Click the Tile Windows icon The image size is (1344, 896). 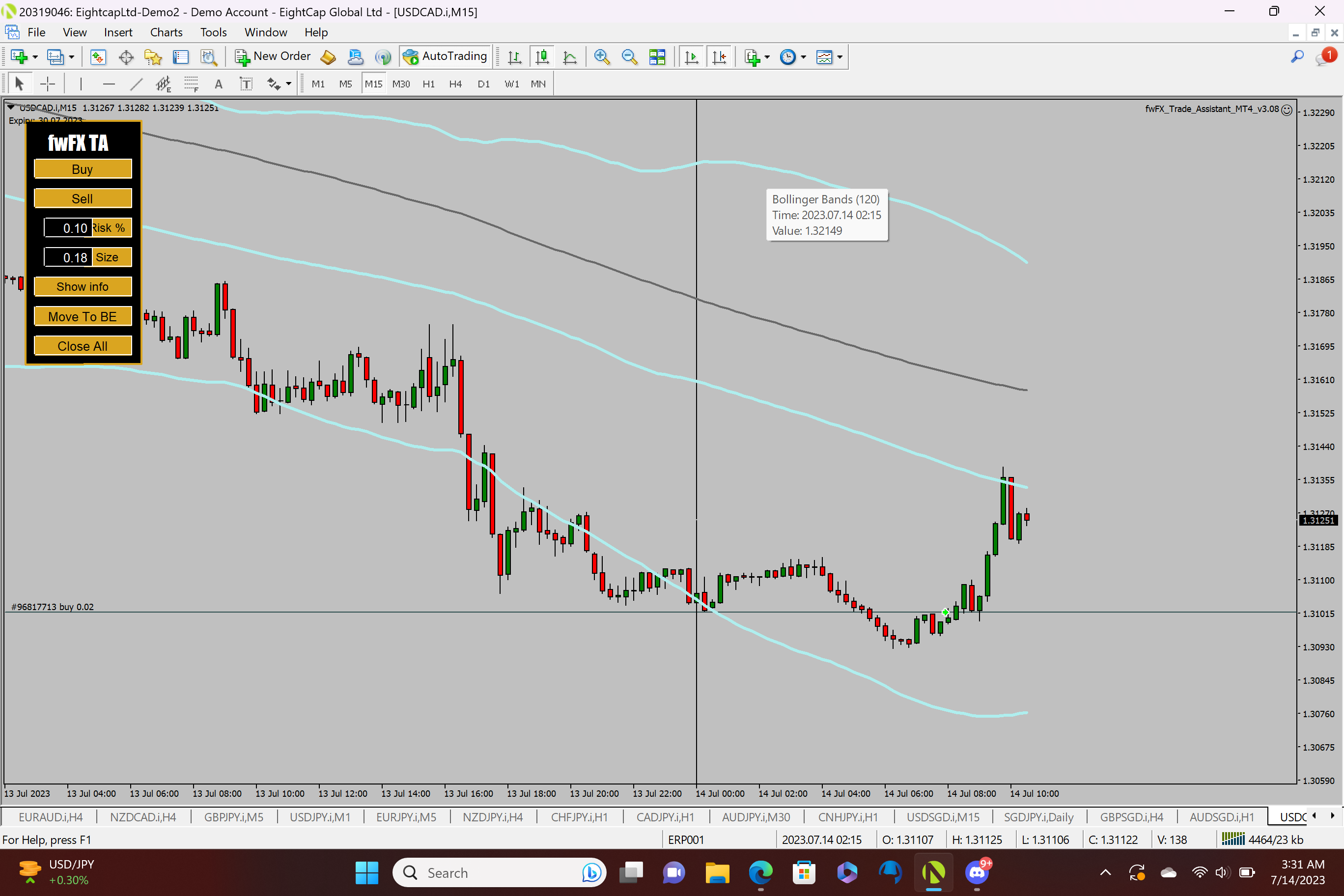pos(657,56)
